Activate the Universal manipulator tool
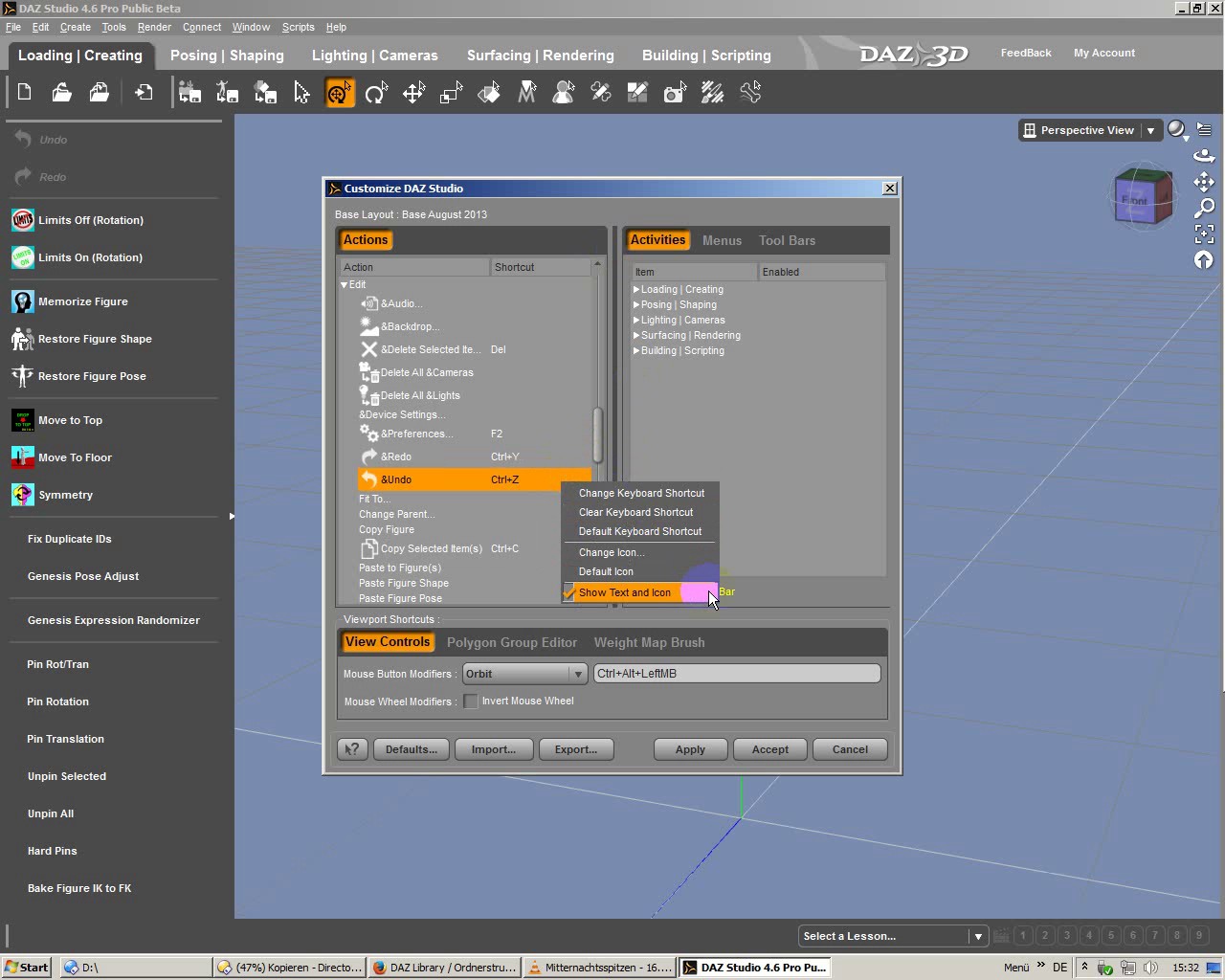This screenshot has height=980, width=1225. pyautogui.click(x=339, y=93)
